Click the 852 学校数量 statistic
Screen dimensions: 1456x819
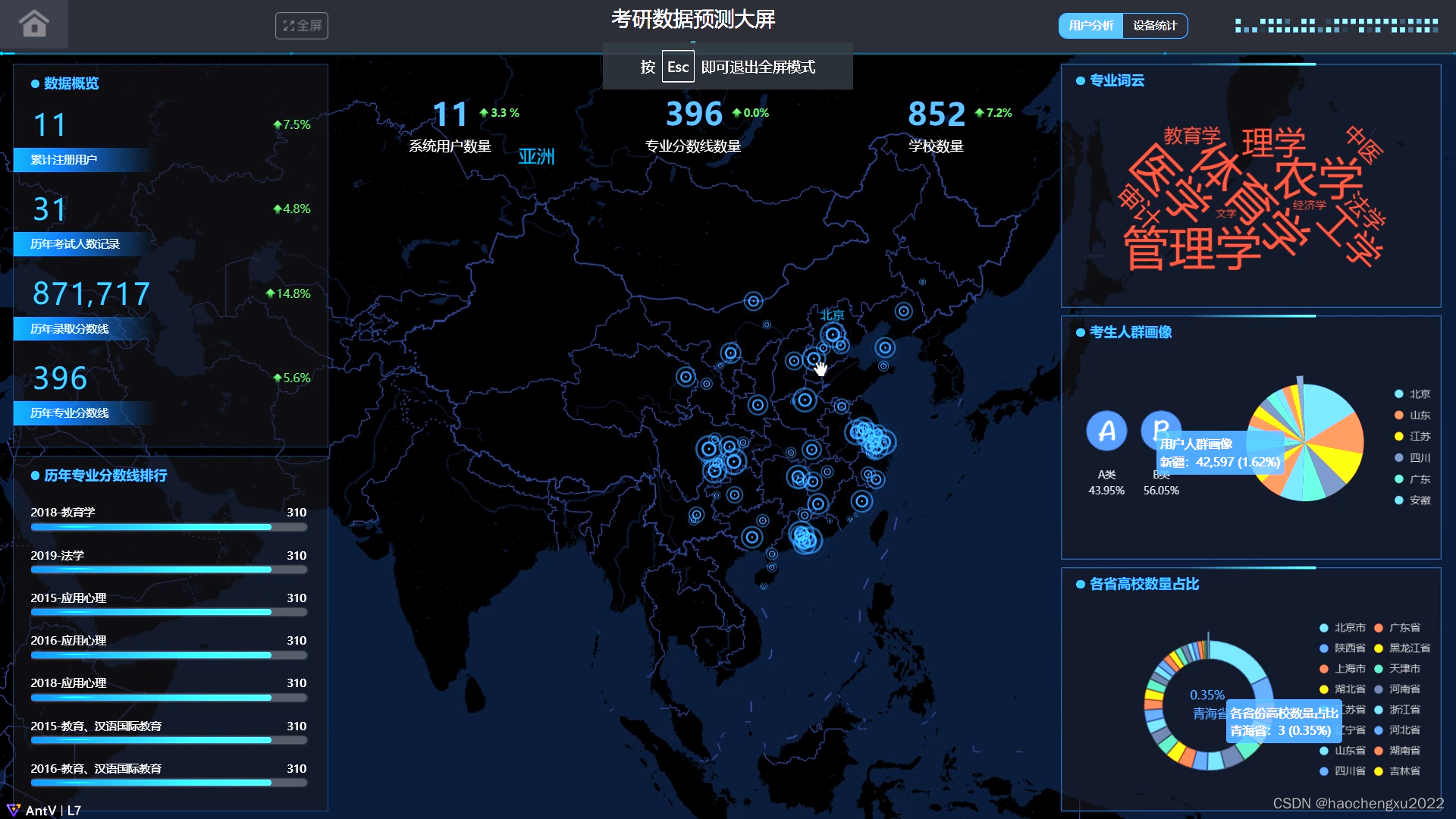click(937, 115)
